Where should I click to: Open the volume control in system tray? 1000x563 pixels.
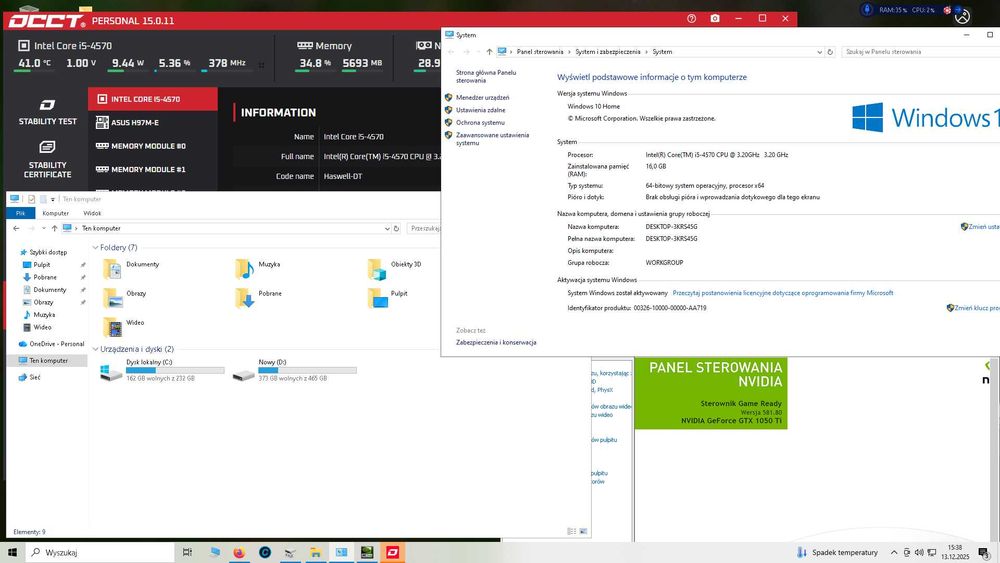pos(919,552)
